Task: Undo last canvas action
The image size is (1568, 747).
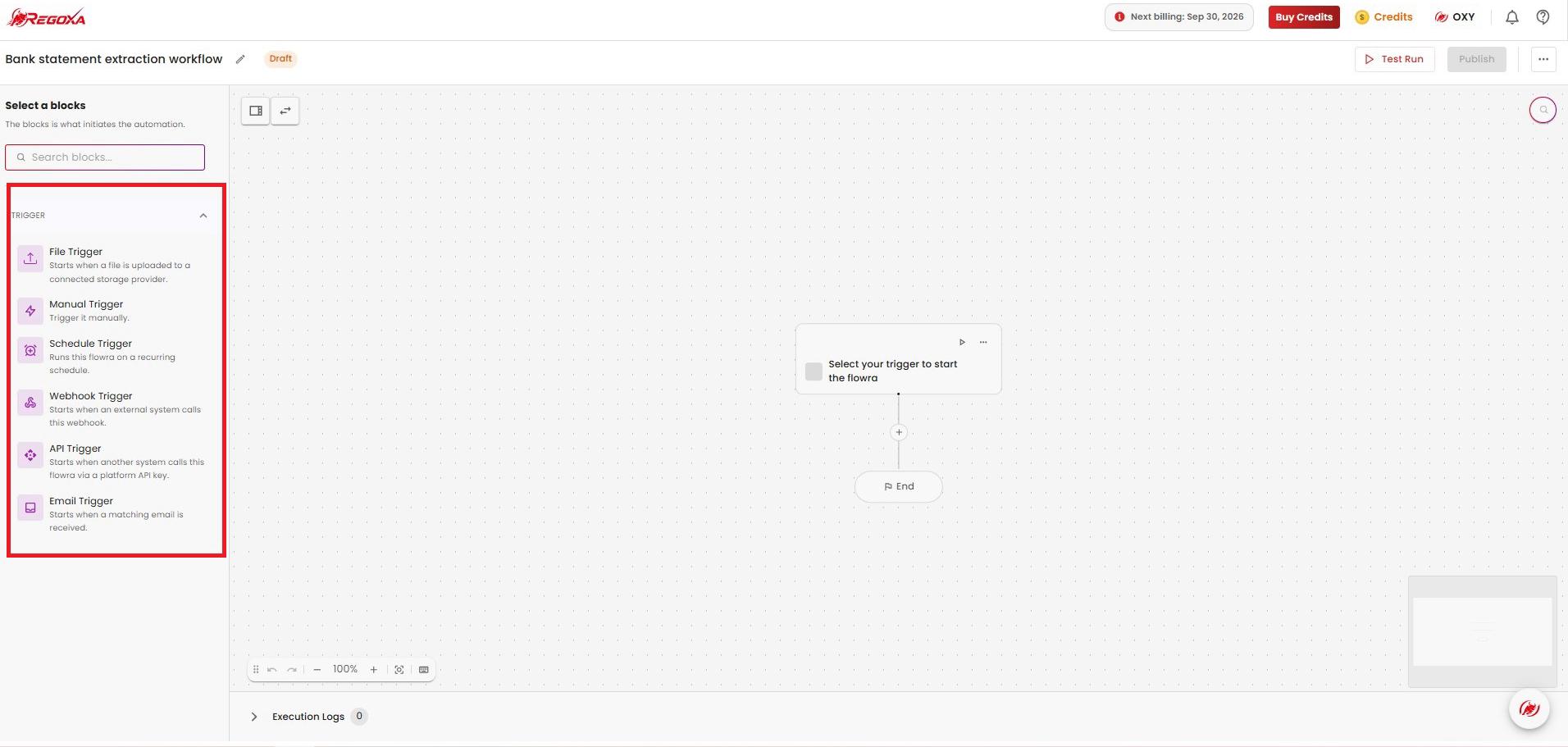Action: [271, 670]
